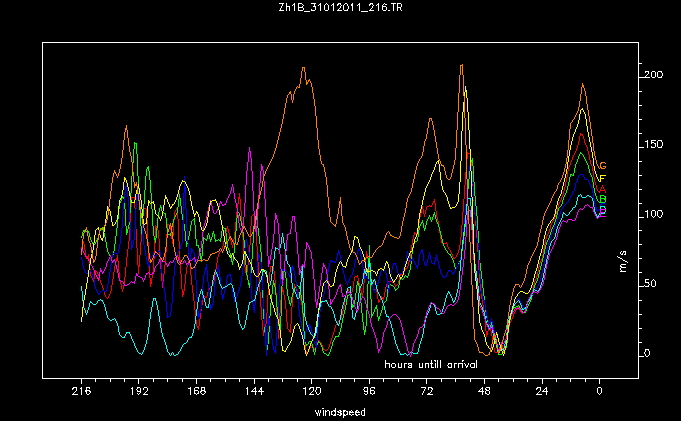Image resolution: width=681 pixels, height=421 pixels.
Task: Click the 150 value on the y-axis
Action: pos(654,146)
